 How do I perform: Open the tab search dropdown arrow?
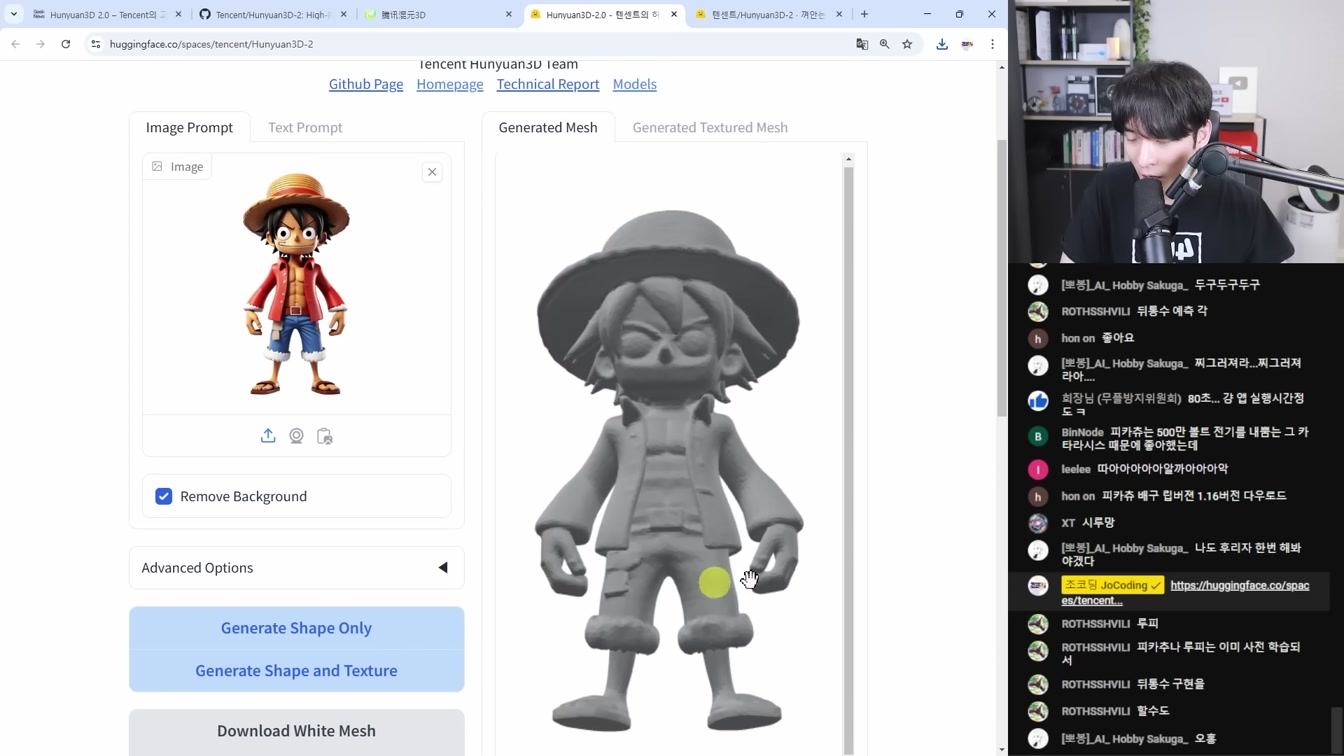pos(13,14)
